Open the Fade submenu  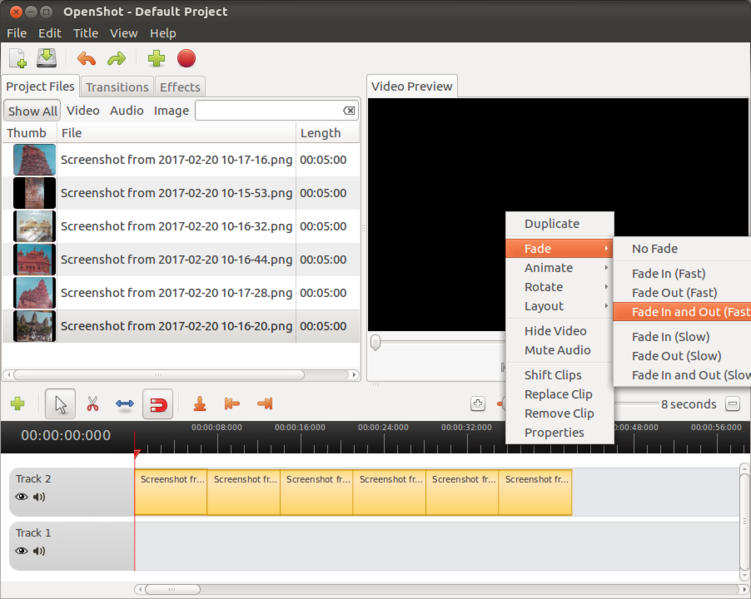[559, 249]
